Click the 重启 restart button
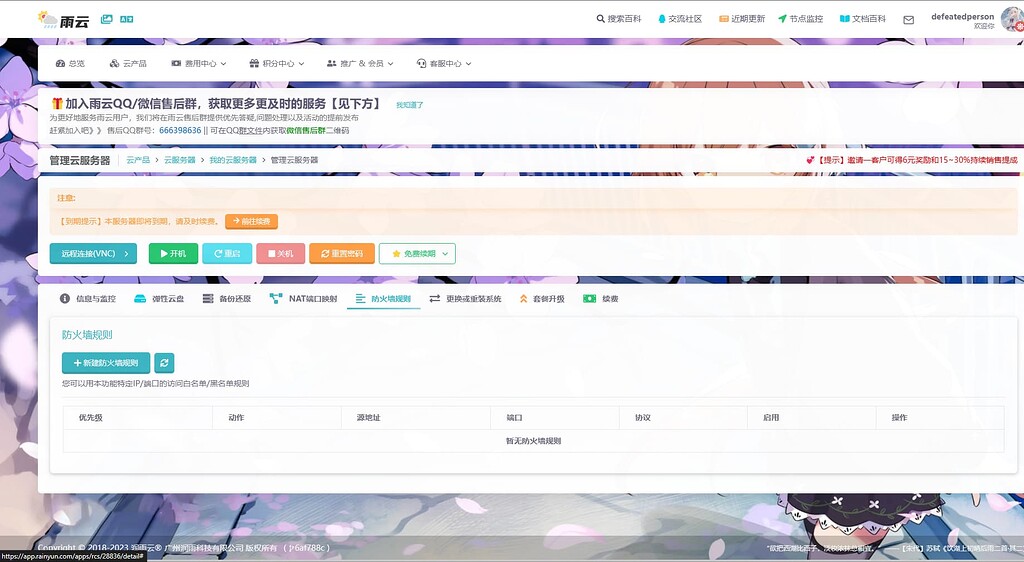Image resolution: width=1024 pixels, height=562 pixels. point(227,253)
